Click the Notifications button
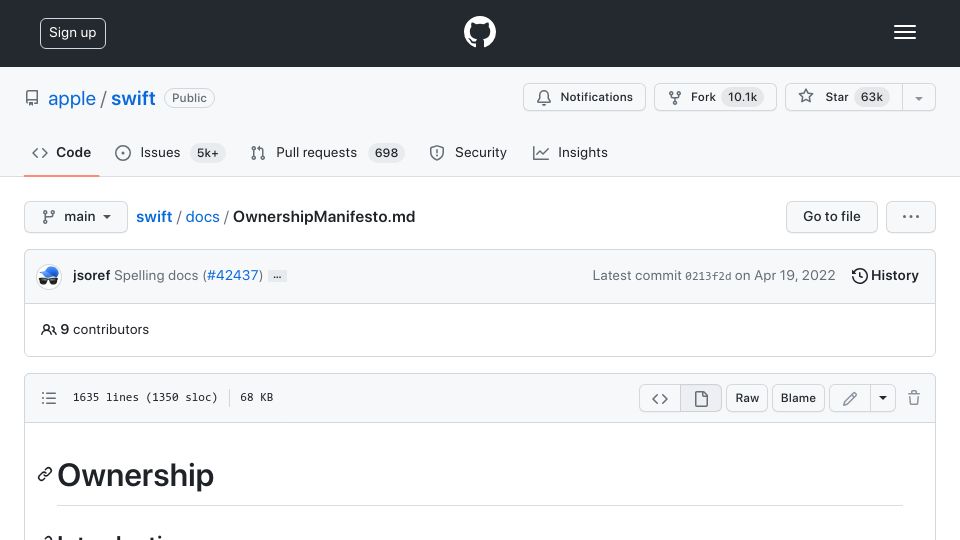This screenshot has height=540, width=960. [584, 97]
